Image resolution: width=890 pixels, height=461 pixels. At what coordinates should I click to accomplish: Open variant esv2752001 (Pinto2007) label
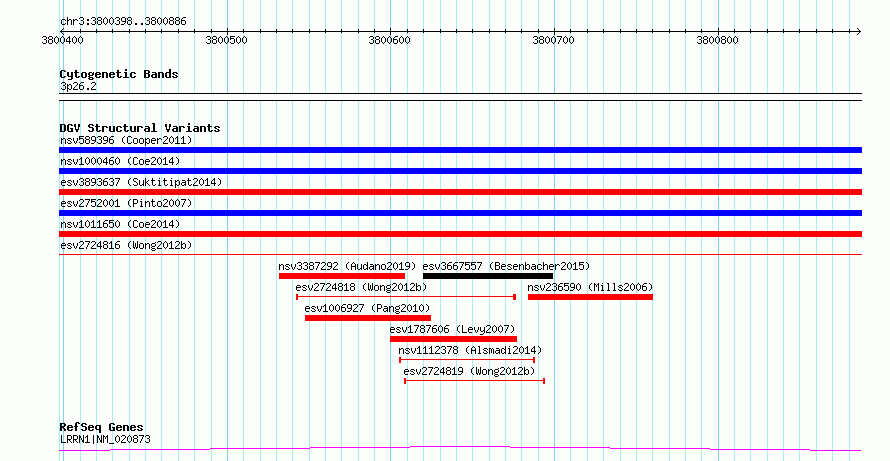tap(126, 203)
